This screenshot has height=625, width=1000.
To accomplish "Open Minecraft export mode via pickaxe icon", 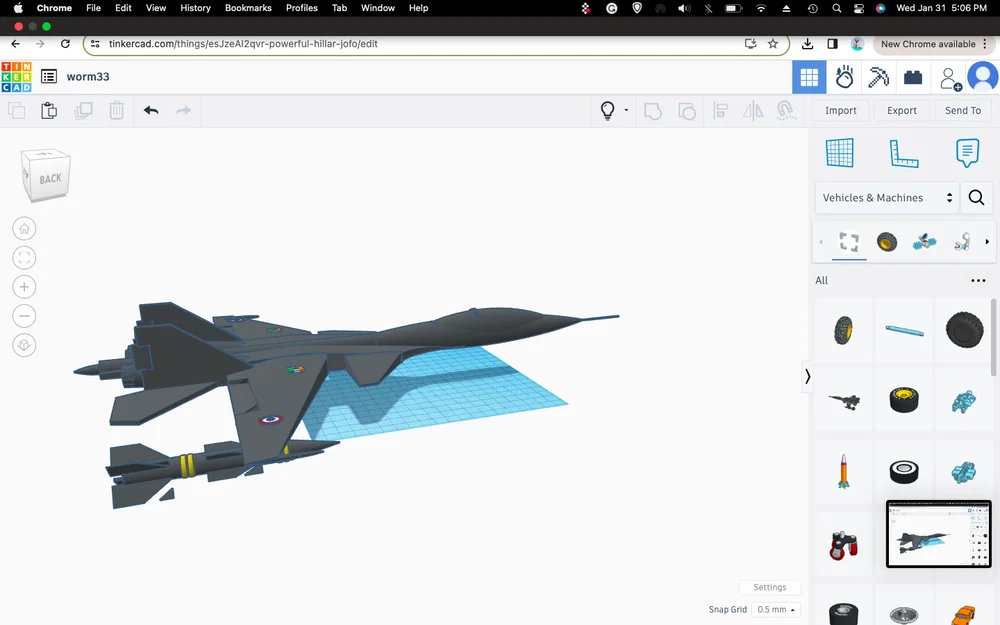I will coord(877,77).
